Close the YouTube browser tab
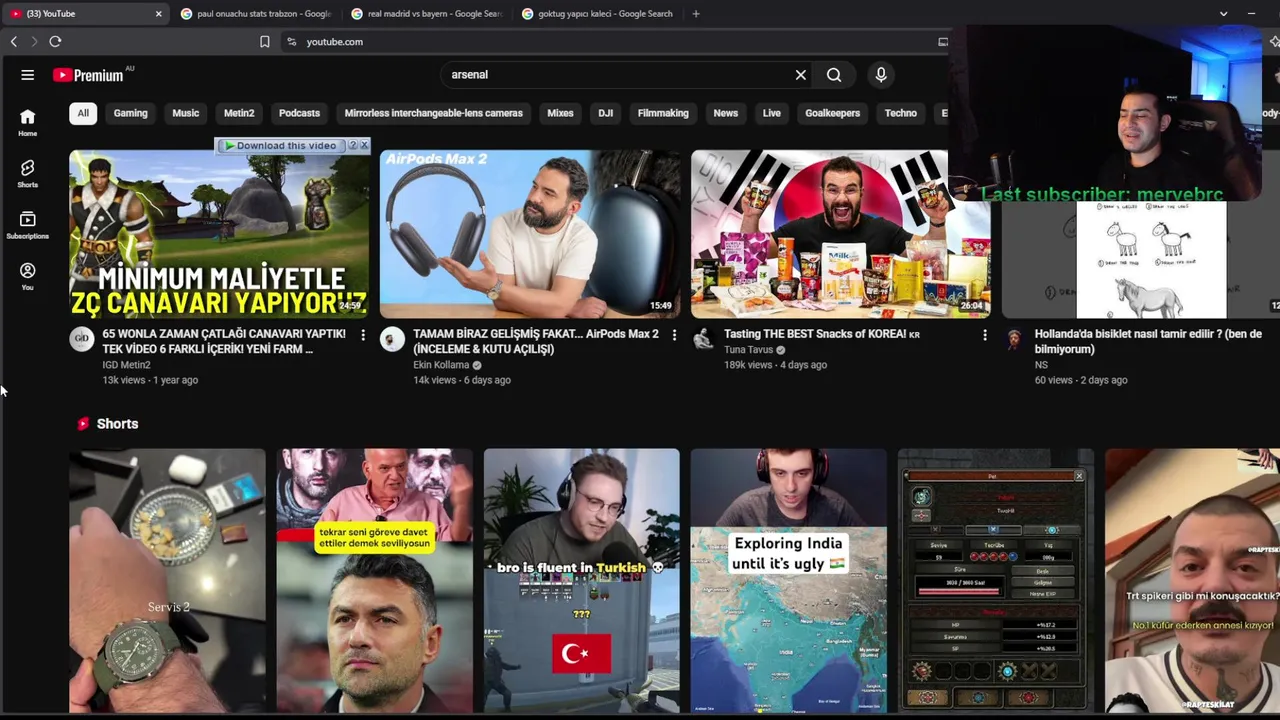The height and width of the screenshot is (720, 1280). point(158,14)
